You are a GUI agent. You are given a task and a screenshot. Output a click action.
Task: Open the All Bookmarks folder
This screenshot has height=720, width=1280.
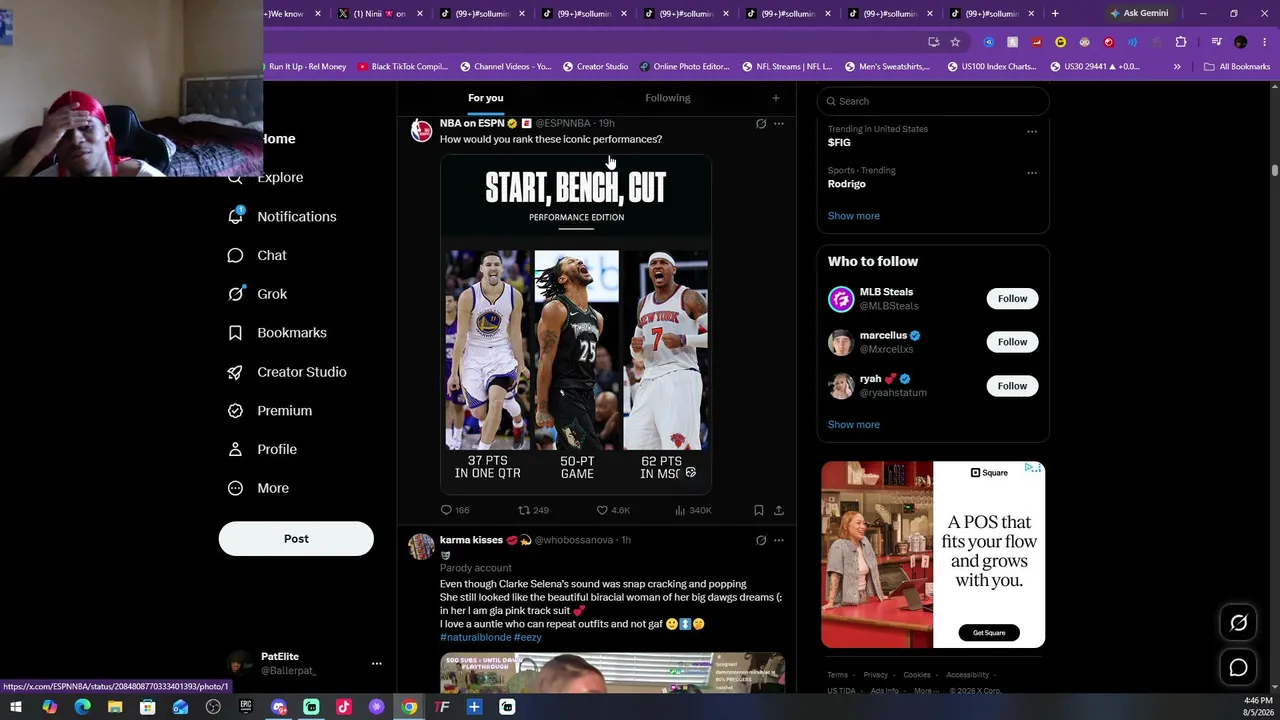1237,67
